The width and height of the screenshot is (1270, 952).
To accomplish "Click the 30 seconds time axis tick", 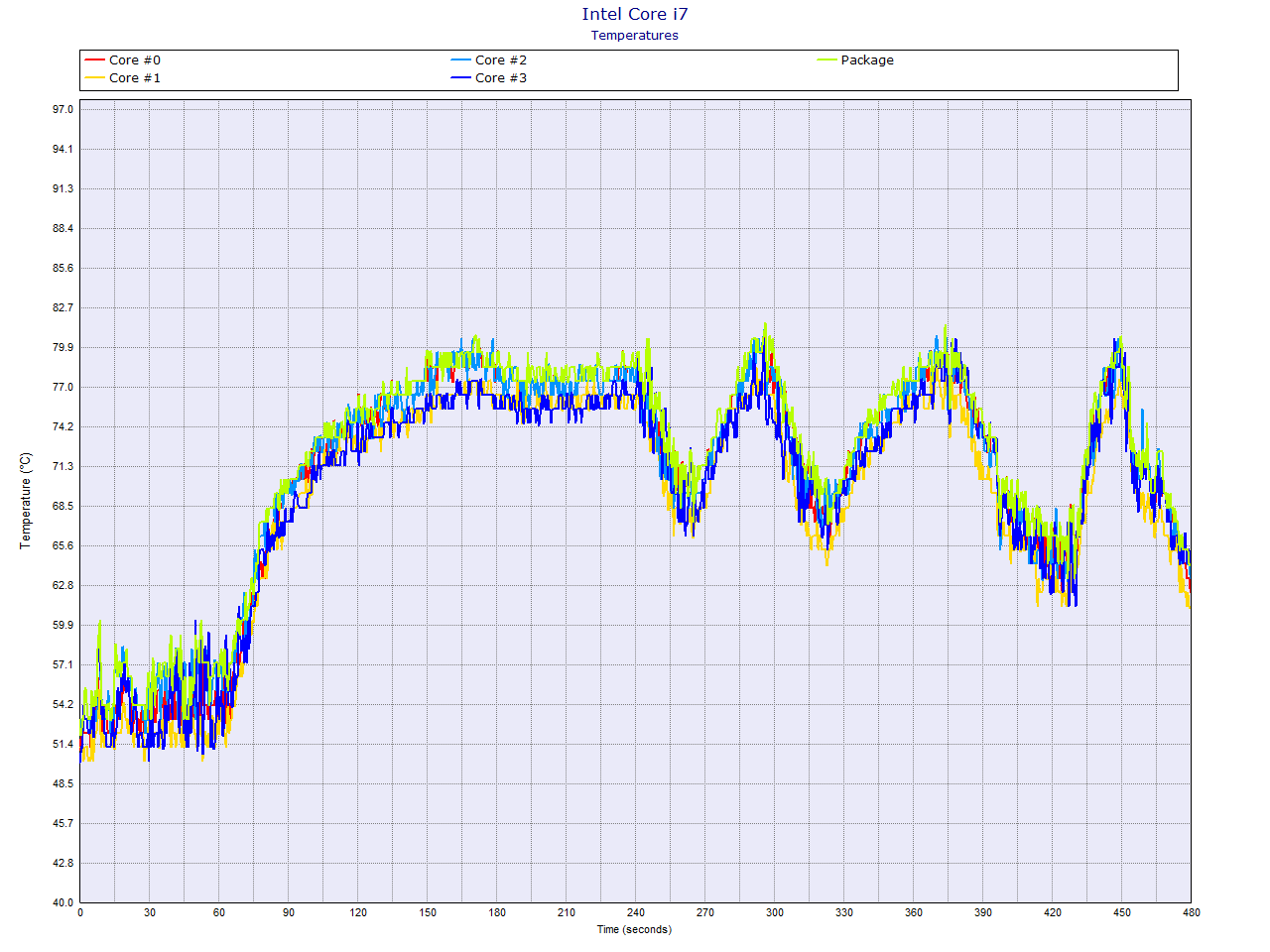I will tap(150, 912).
